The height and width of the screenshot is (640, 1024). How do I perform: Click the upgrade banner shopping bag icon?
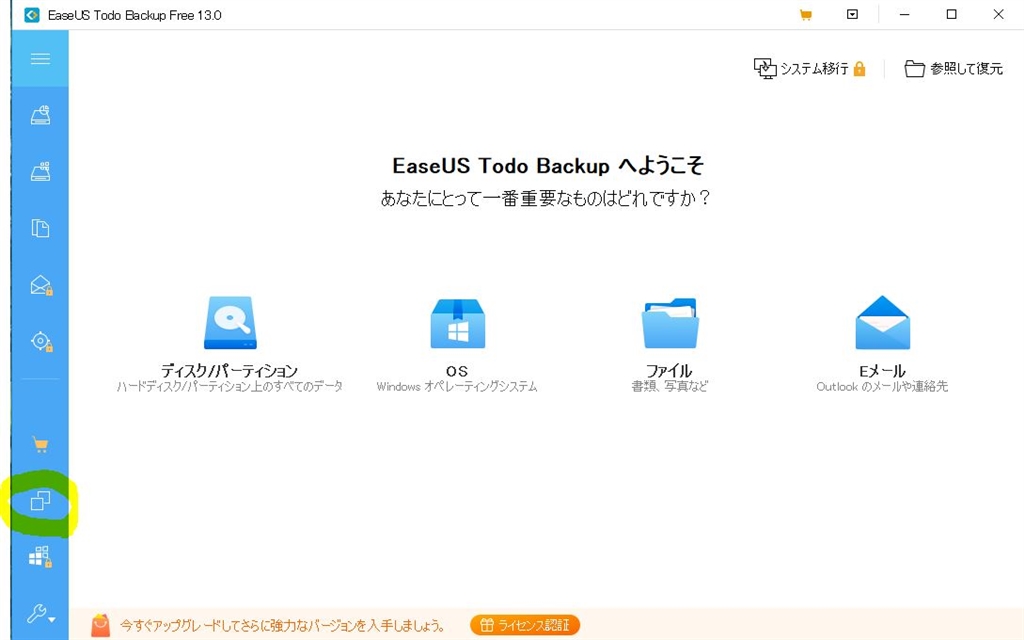101,625
